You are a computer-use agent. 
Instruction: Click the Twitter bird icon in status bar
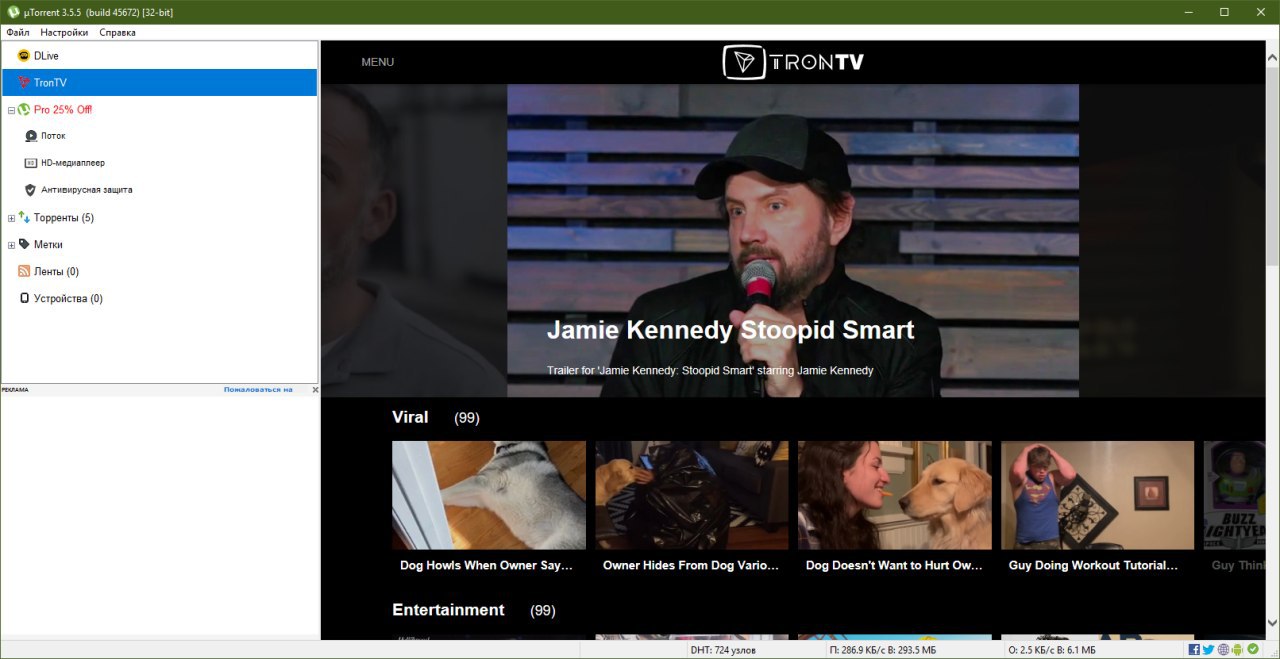point(1209,650)
